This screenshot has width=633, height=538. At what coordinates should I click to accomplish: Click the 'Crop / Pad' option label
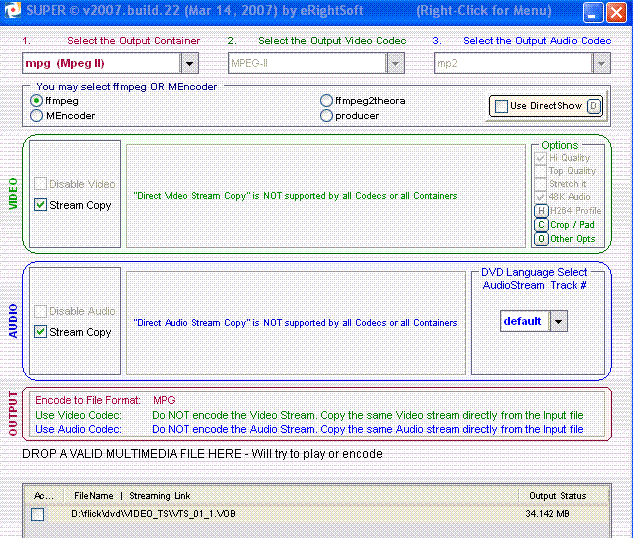[x=572, y=225]
